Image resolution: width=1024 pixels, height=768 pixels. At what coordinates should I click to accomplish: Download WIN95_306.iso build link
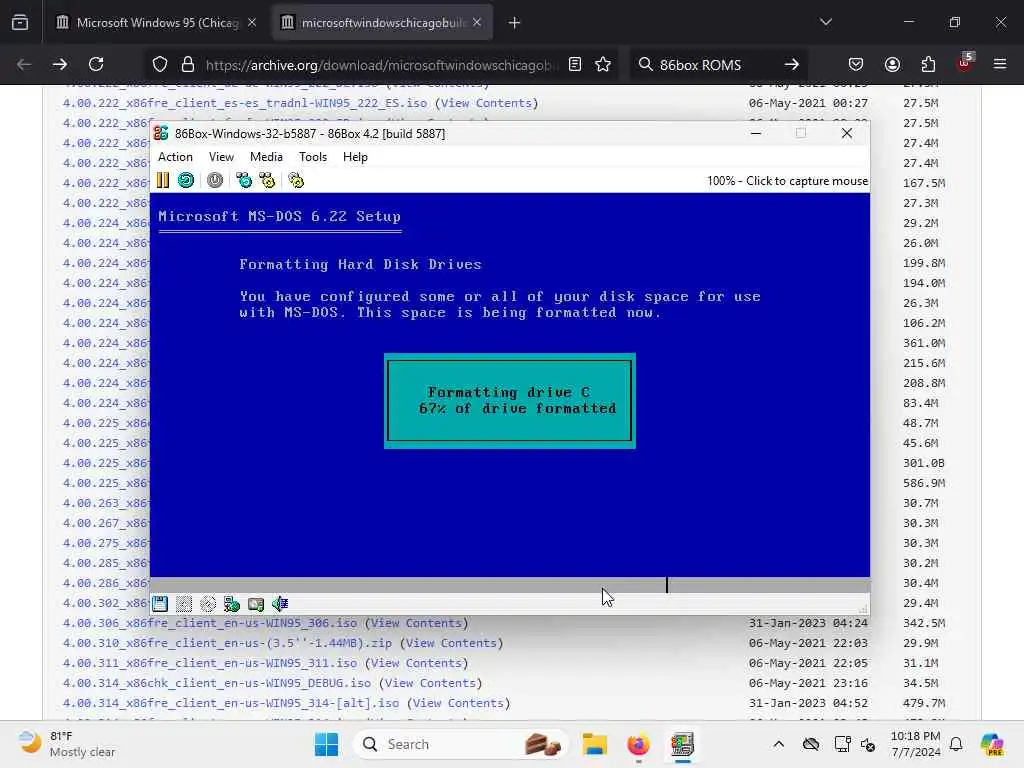(210, 623)
